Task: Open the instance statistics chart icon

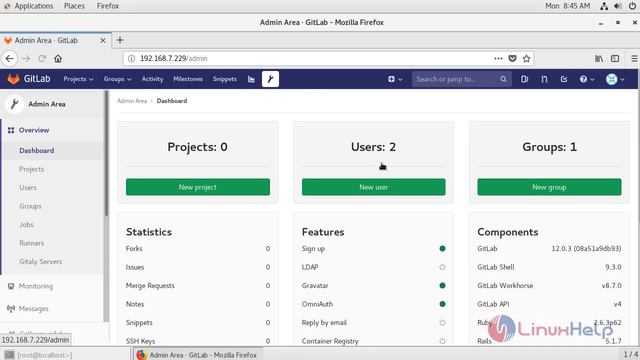Action: (251, 79)
